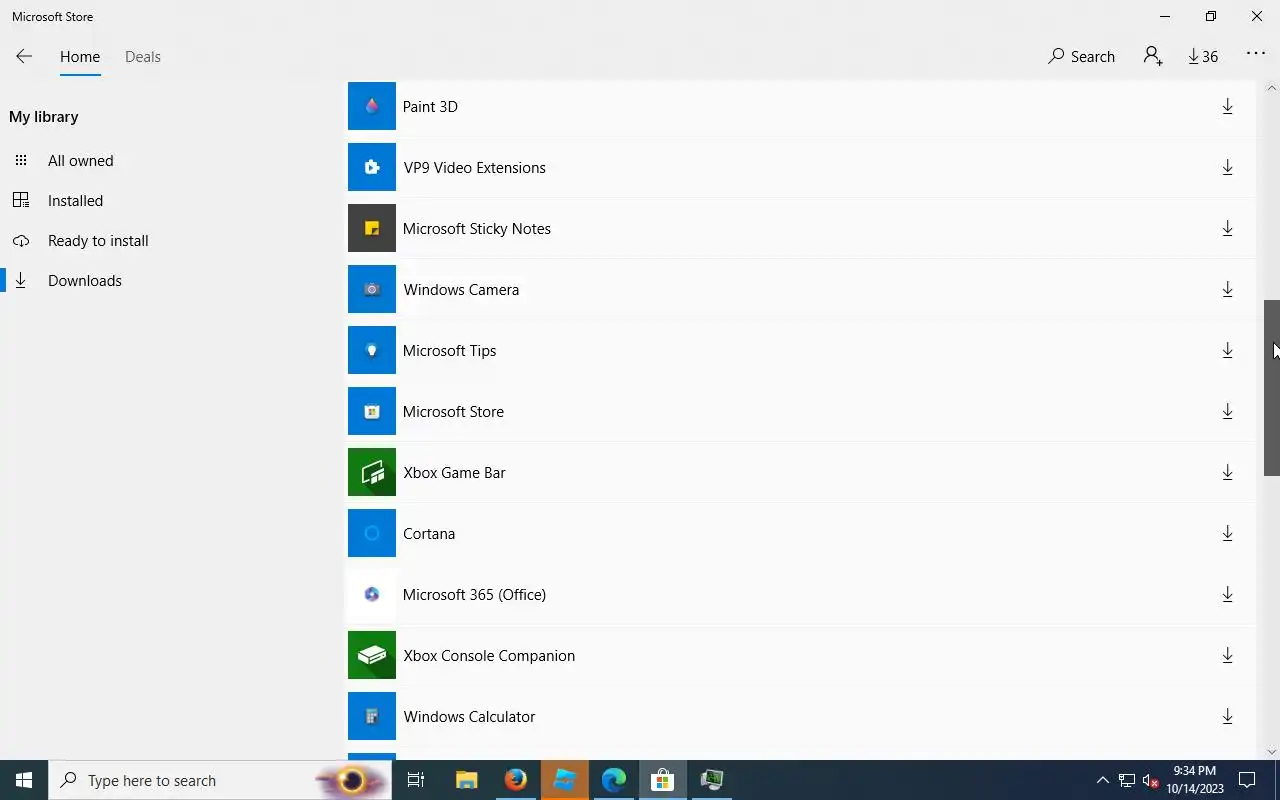The width and height of the screenshot is (1280, 800).
Task: Download Microsoft 365 (Office)
Action: coord(1227,594)
